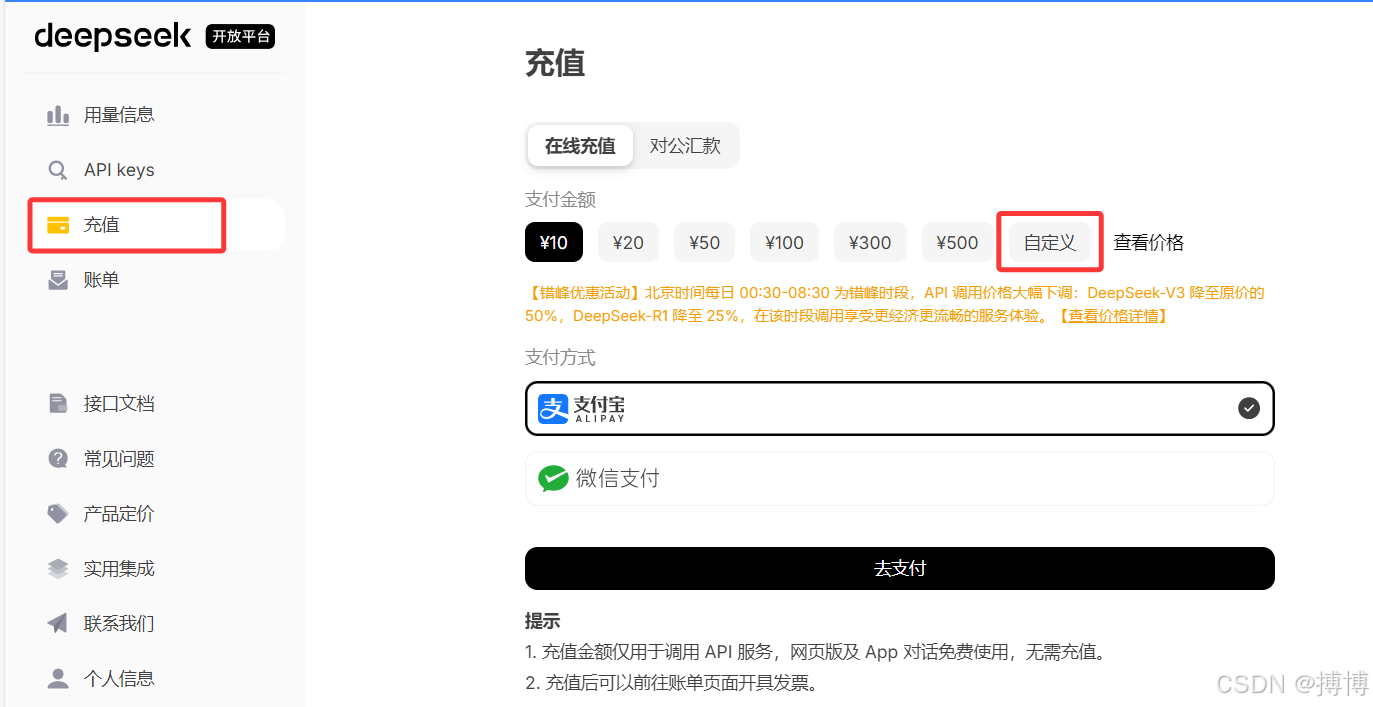Select 支付宝 payment method
The width and height of the screenshot is (1373, 707).
(x=900, y=408)
